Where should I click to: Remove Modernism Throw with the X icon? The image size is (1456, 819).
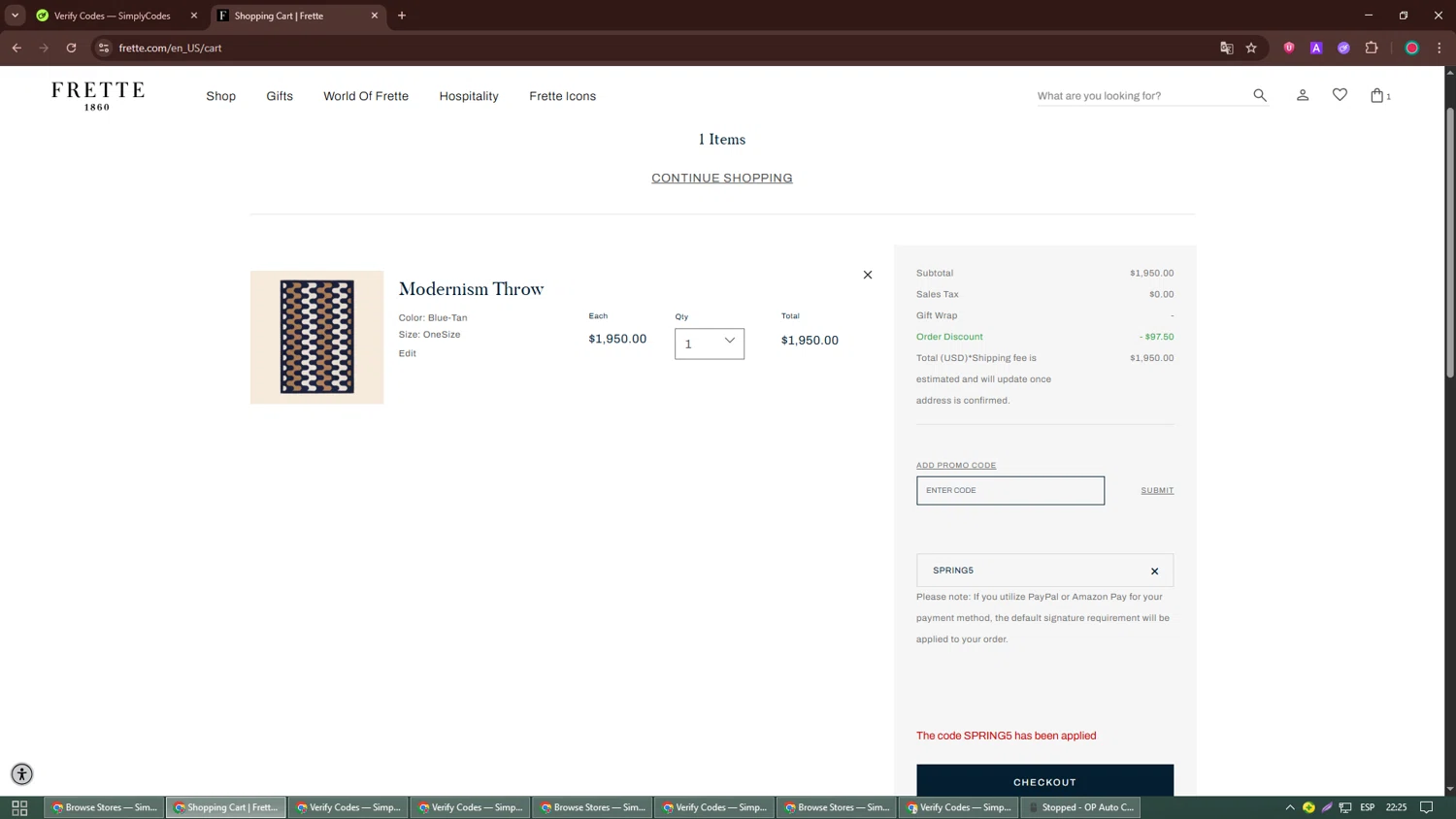(868, 275)
